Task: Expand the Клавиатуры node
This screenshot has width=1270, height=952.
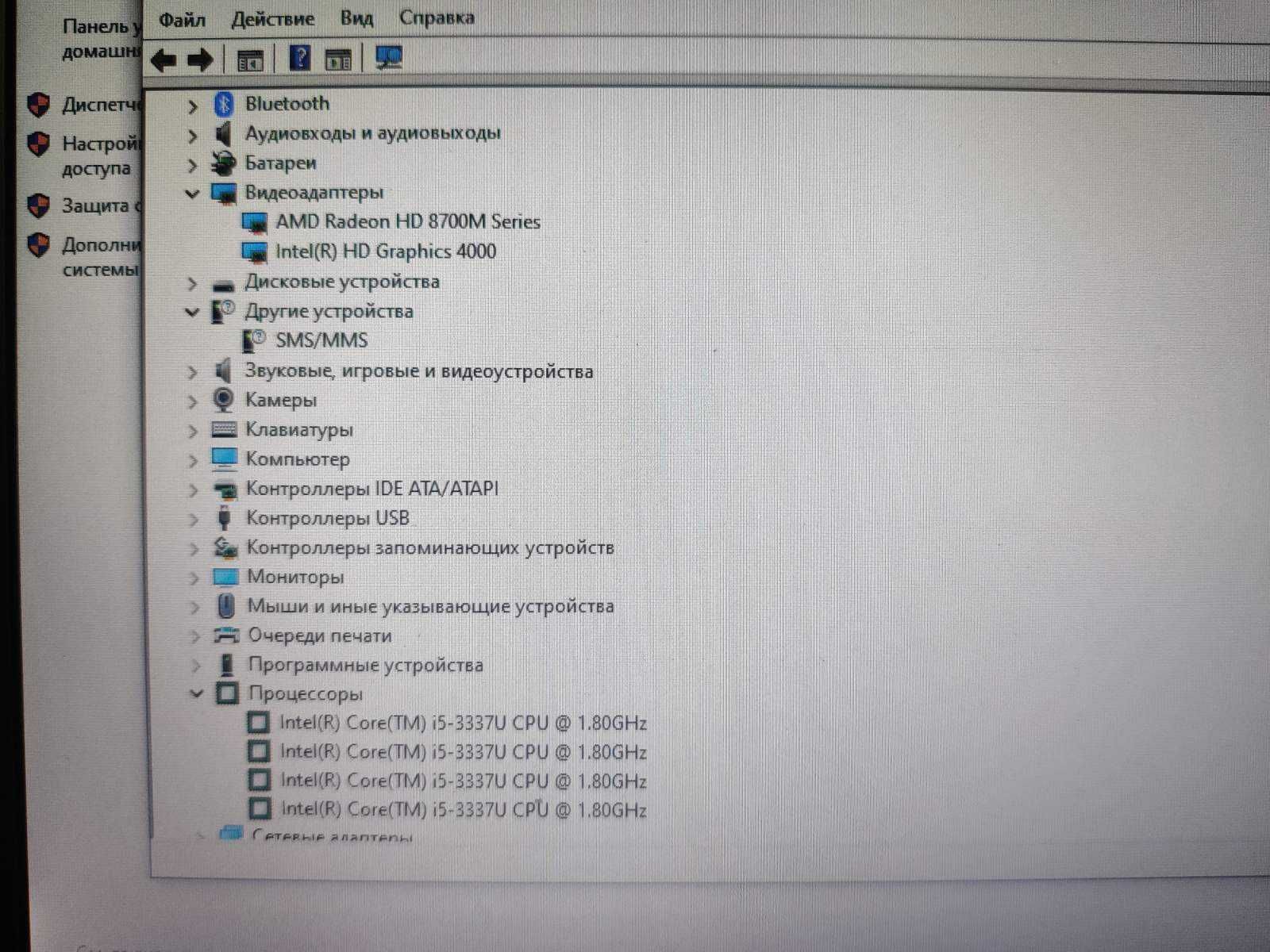Action: [x=192, y=432]
